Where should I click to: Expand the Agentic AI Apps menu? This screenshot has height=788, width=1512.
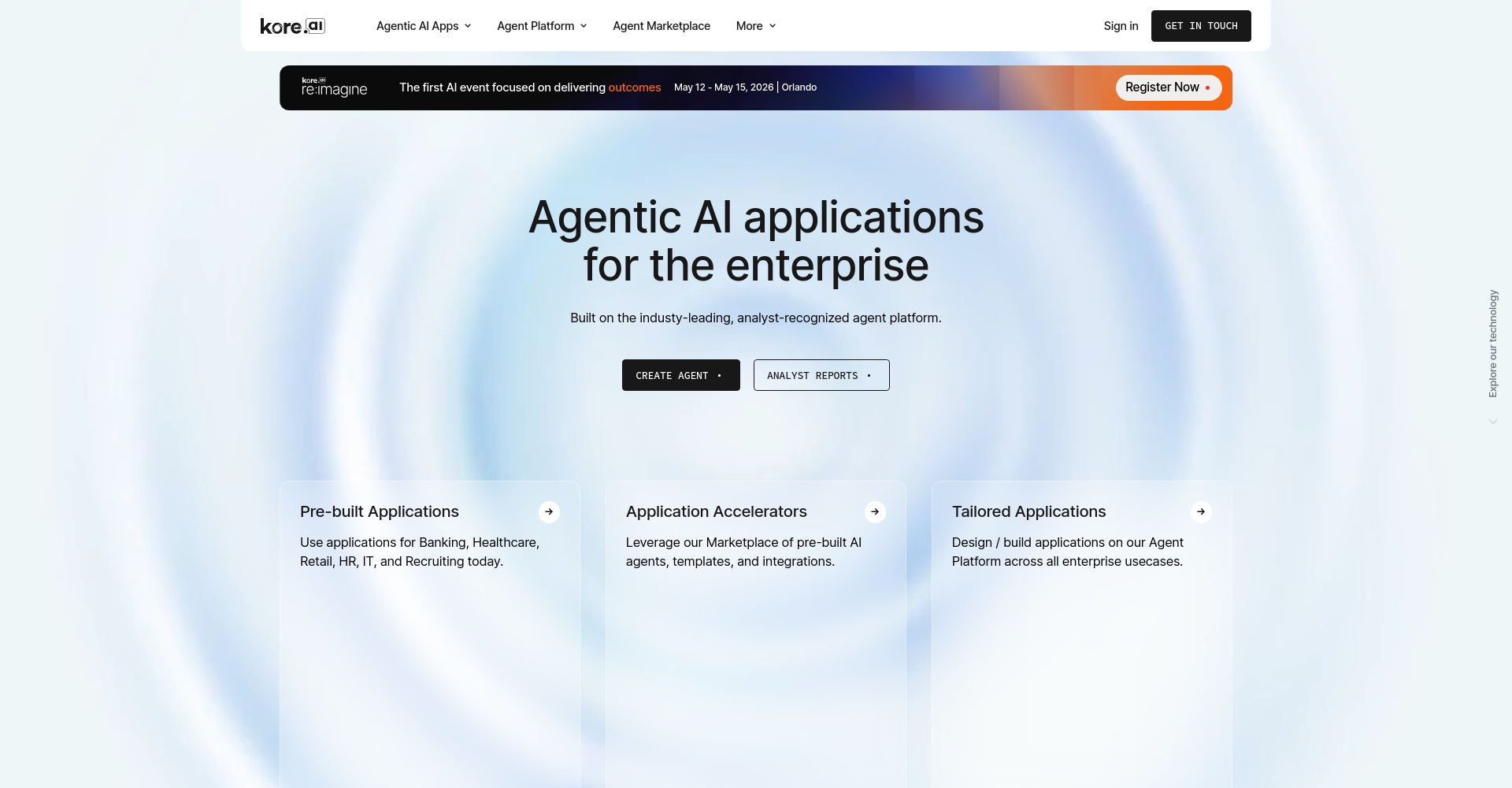[424, 26]
